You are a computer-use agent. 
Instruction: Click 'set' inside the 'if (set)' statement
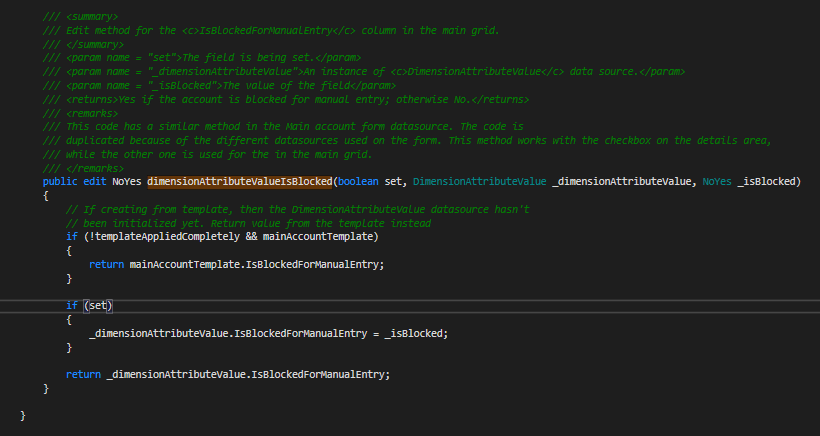point(98,305)
